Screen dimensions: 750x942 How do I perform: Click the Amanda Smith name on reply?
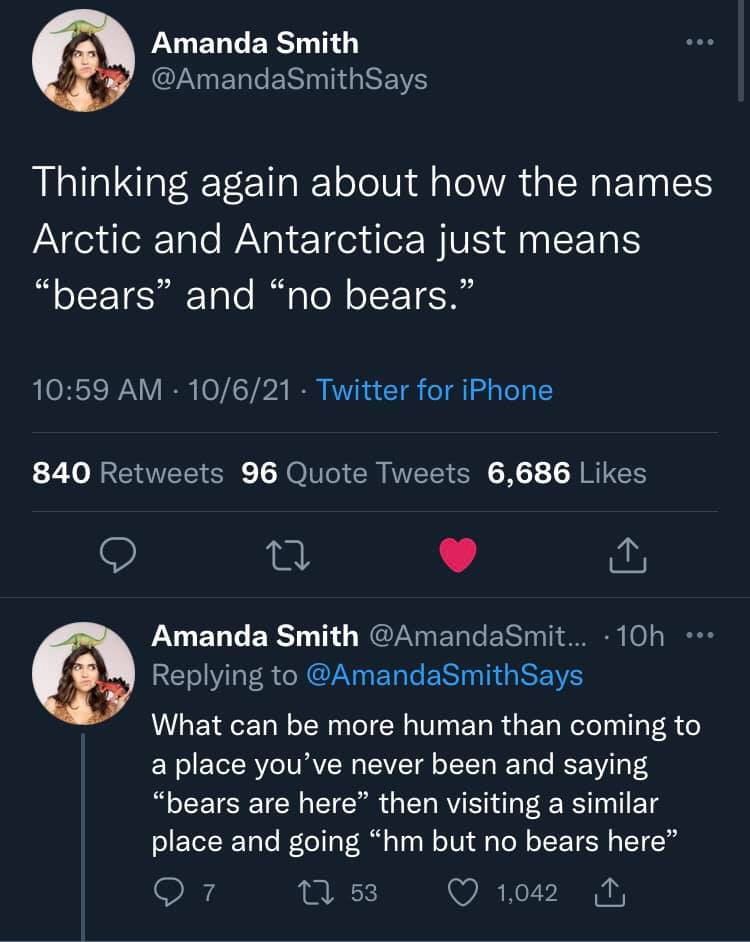click(254, 635)
